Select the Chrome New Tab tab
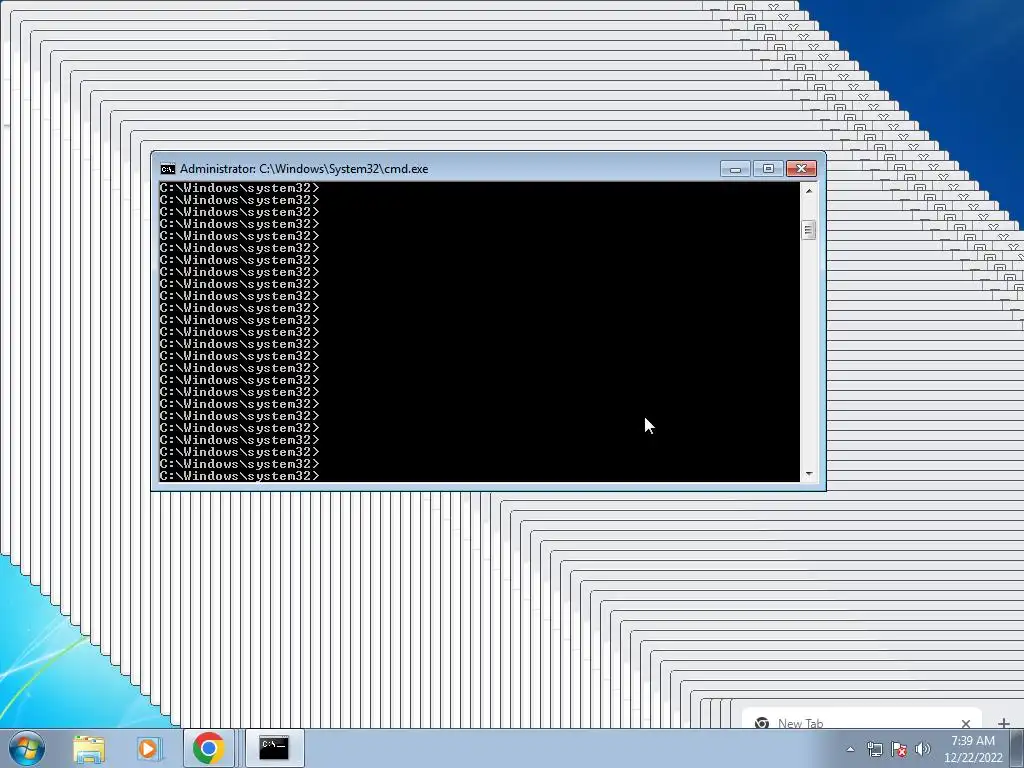1024x768 pixels. tap(862, 719)
